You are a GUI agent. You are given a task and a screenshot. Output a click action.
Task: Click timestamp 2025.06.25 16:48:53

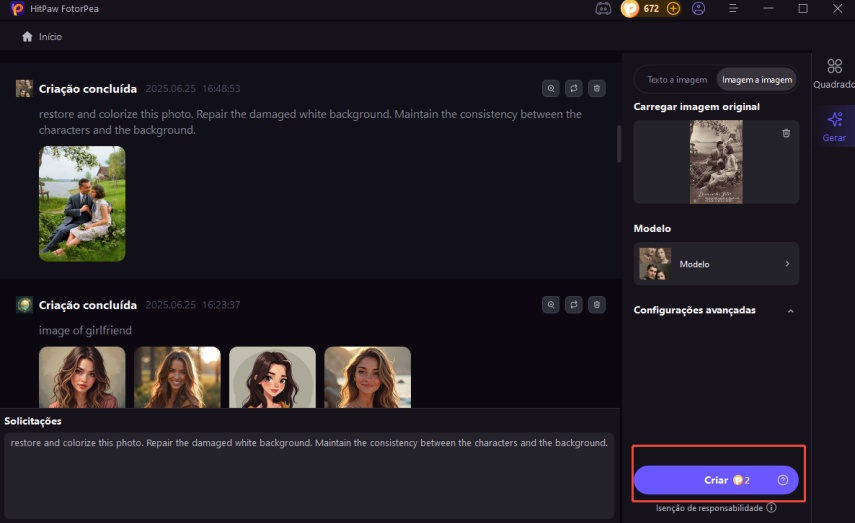(x=193, y=88)
